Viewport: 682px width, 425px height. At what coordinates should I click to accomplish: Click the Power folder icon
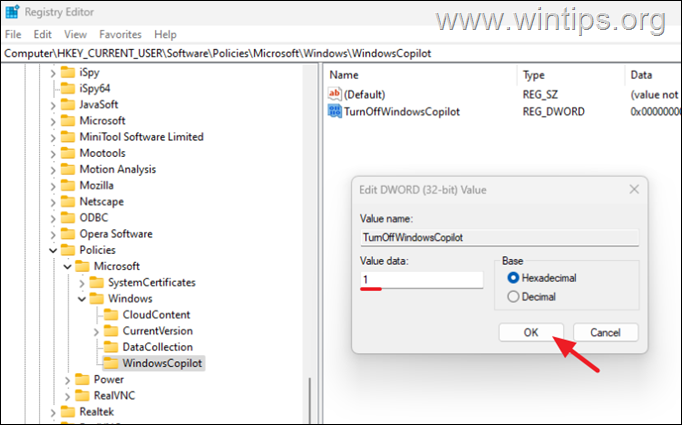82,379
